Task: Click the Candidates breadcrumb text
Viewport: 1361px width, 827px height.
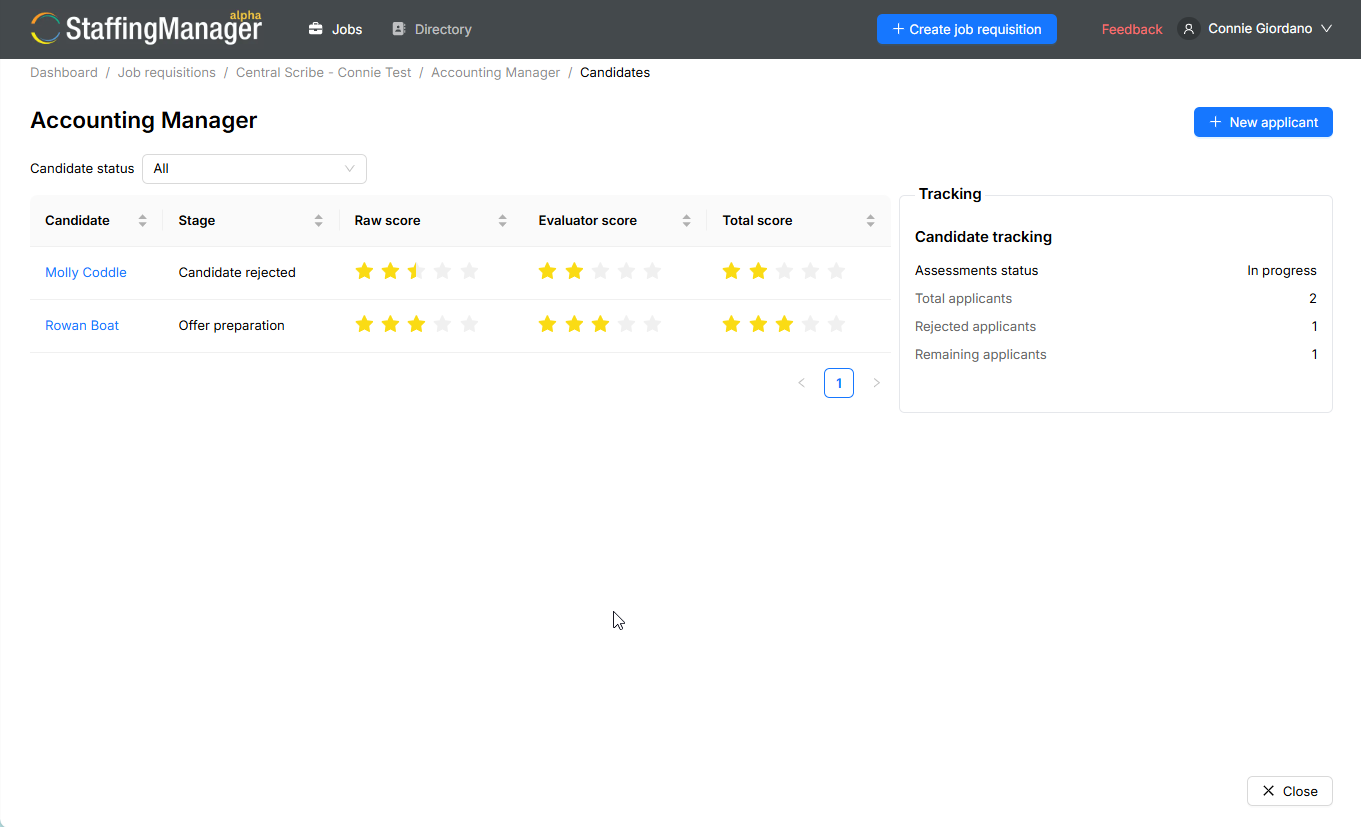Action: [615, 72]
